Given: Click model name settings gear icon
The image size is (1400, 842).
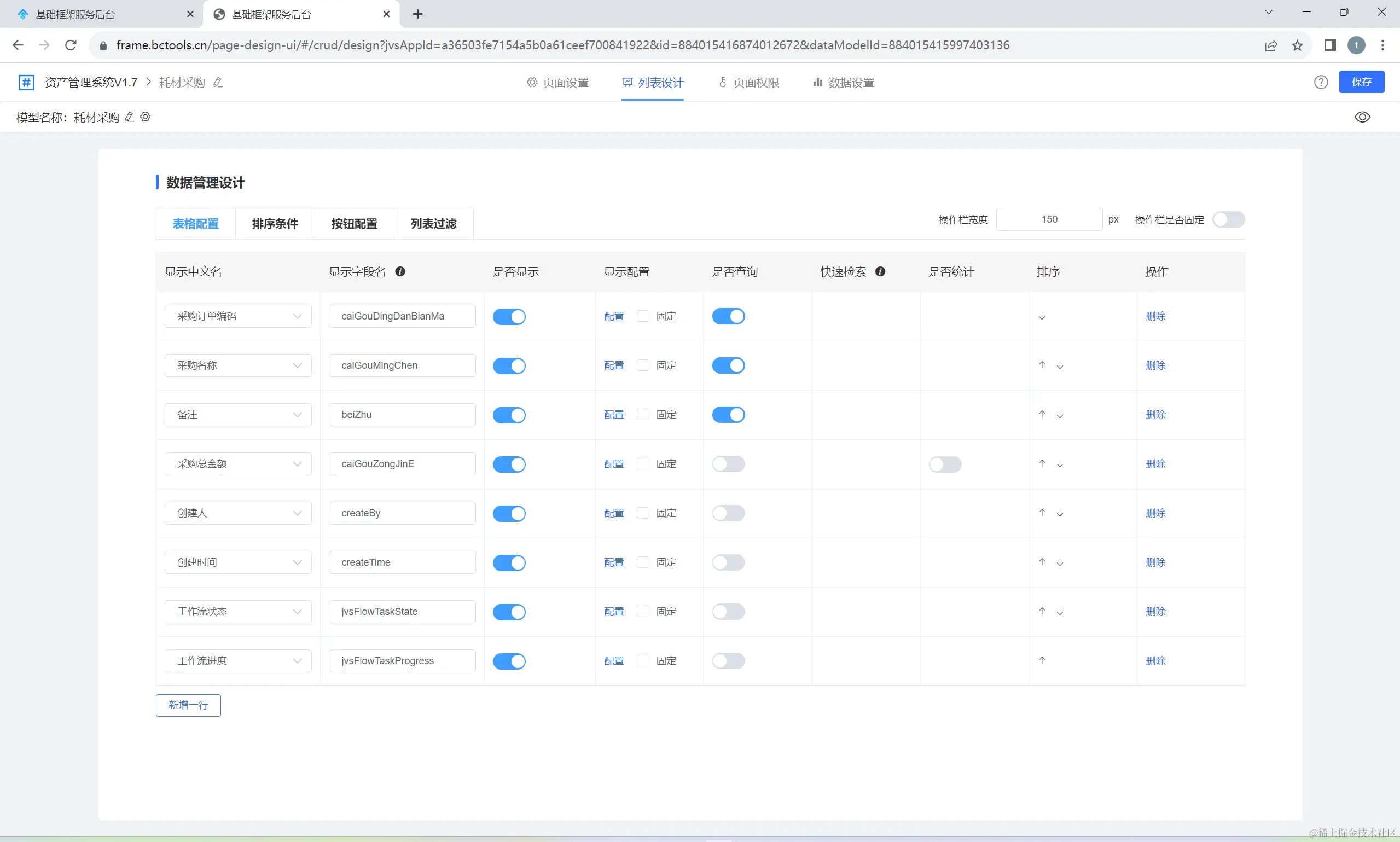Looking at the screenshot, I should [x=145, y=117].
